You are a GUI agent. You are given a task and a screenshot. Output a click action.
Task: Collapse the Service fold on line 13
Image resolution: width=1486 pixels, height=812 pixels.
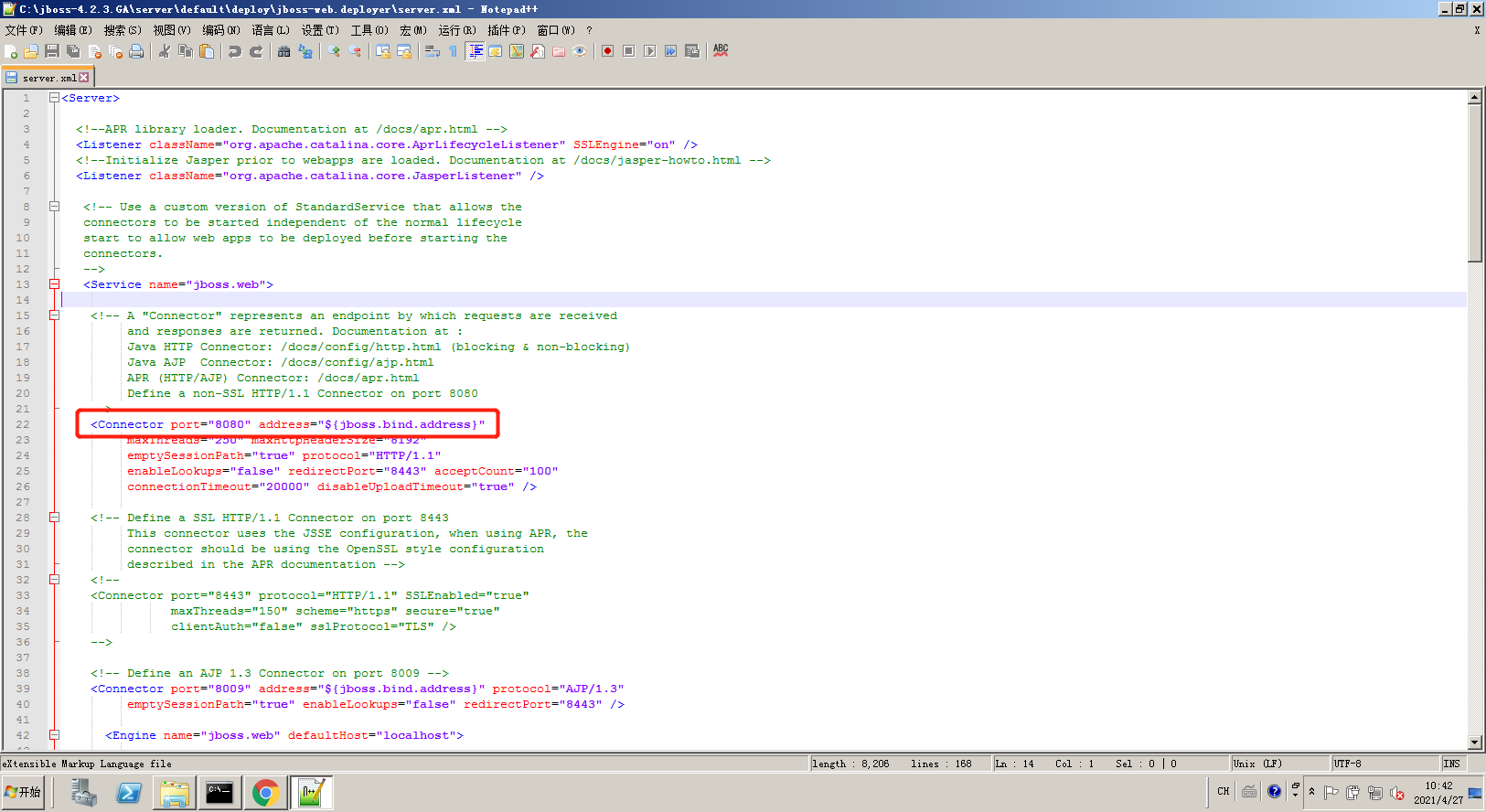54,284
